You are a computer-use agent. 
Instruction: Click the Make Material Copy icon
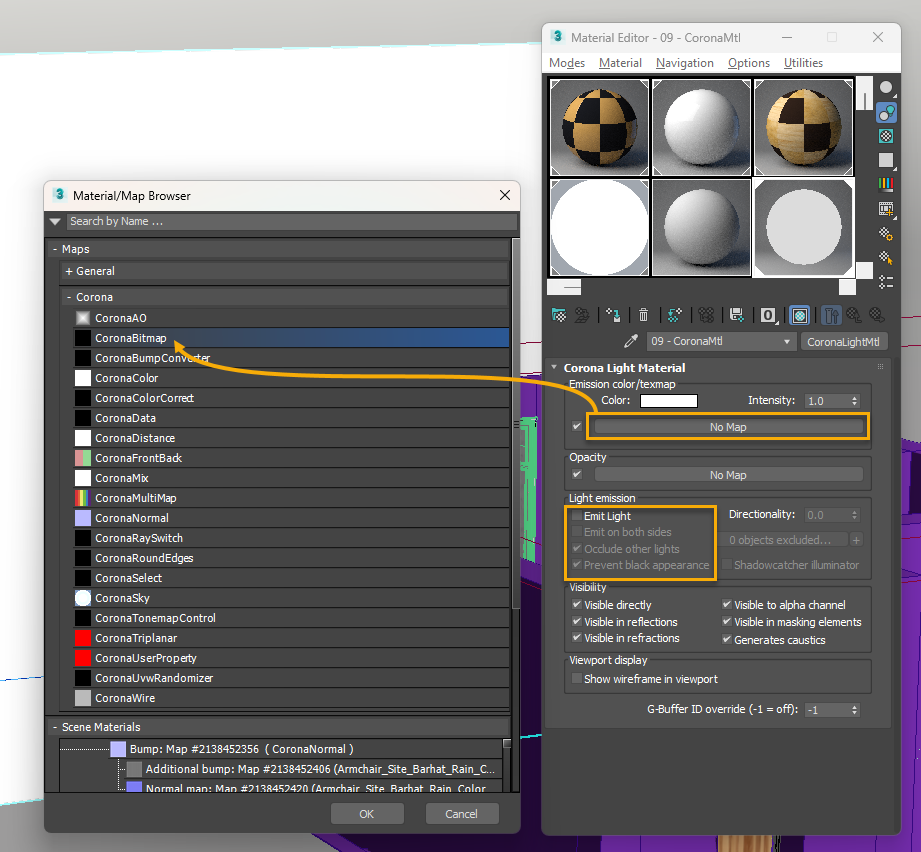click(674, 315)
